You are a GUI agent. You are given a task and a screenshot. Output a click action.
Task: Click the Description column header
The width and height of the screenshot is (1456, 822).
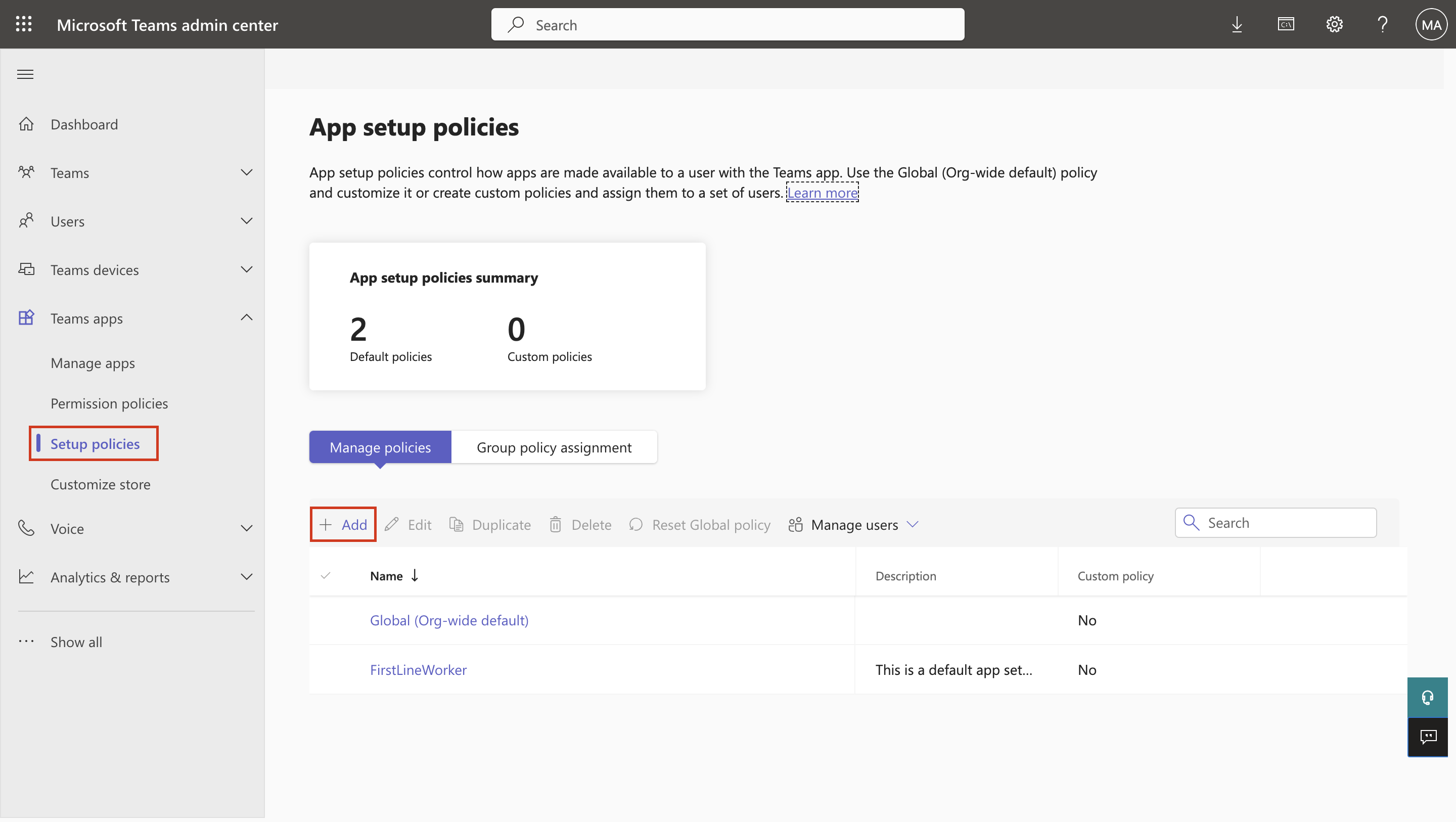pyautogui.click(x=905, y=575)
